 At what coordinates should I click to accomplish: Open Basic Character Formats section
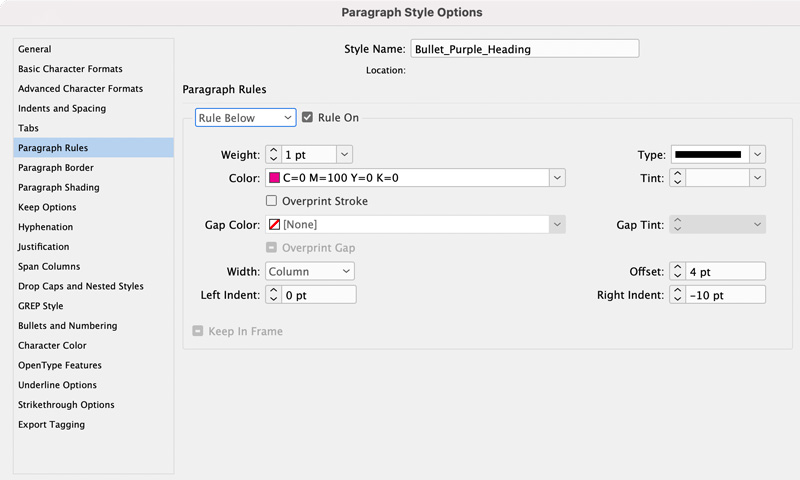tap(93, 69)
